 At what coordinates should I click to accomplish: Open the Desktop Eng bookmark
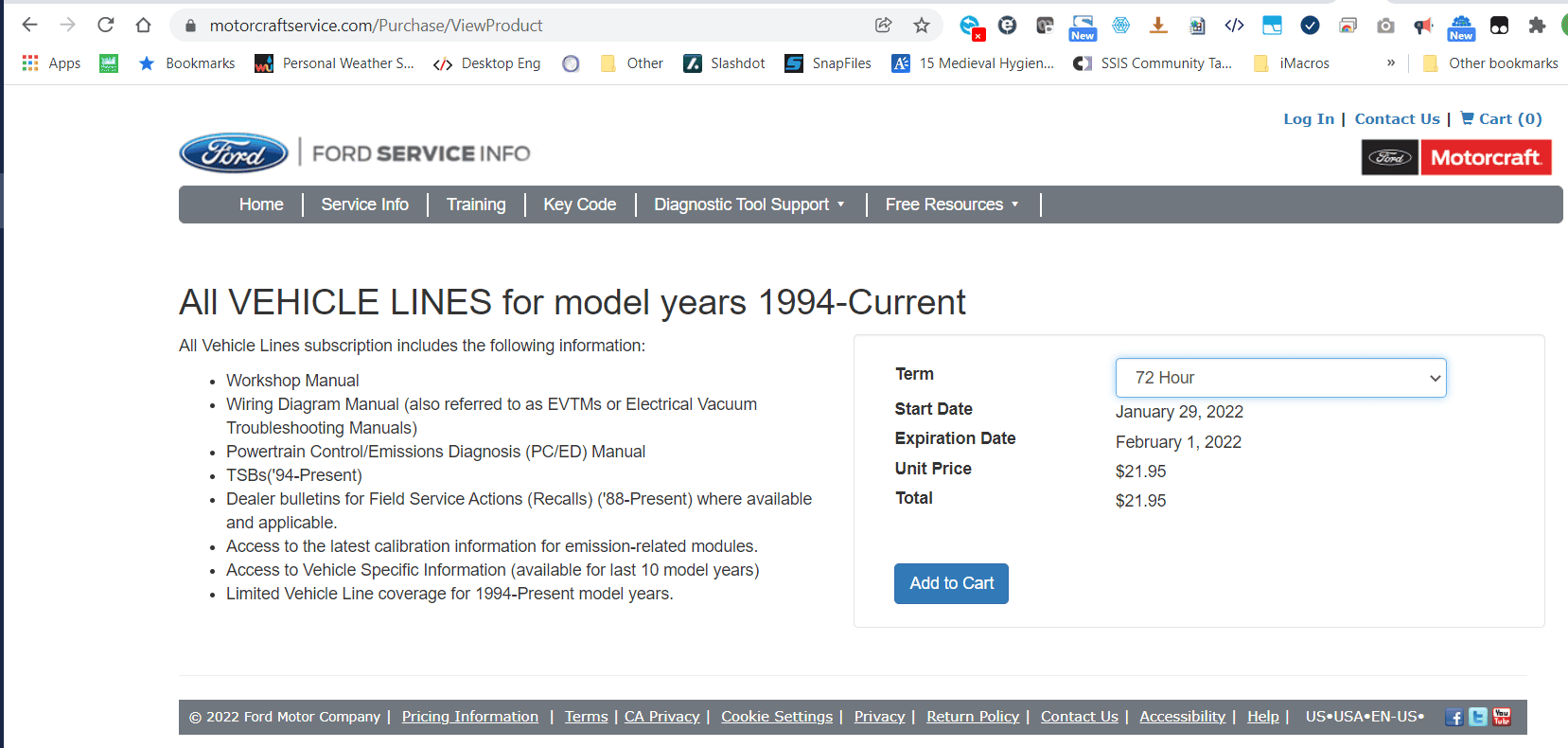click(x=487, y=63)
